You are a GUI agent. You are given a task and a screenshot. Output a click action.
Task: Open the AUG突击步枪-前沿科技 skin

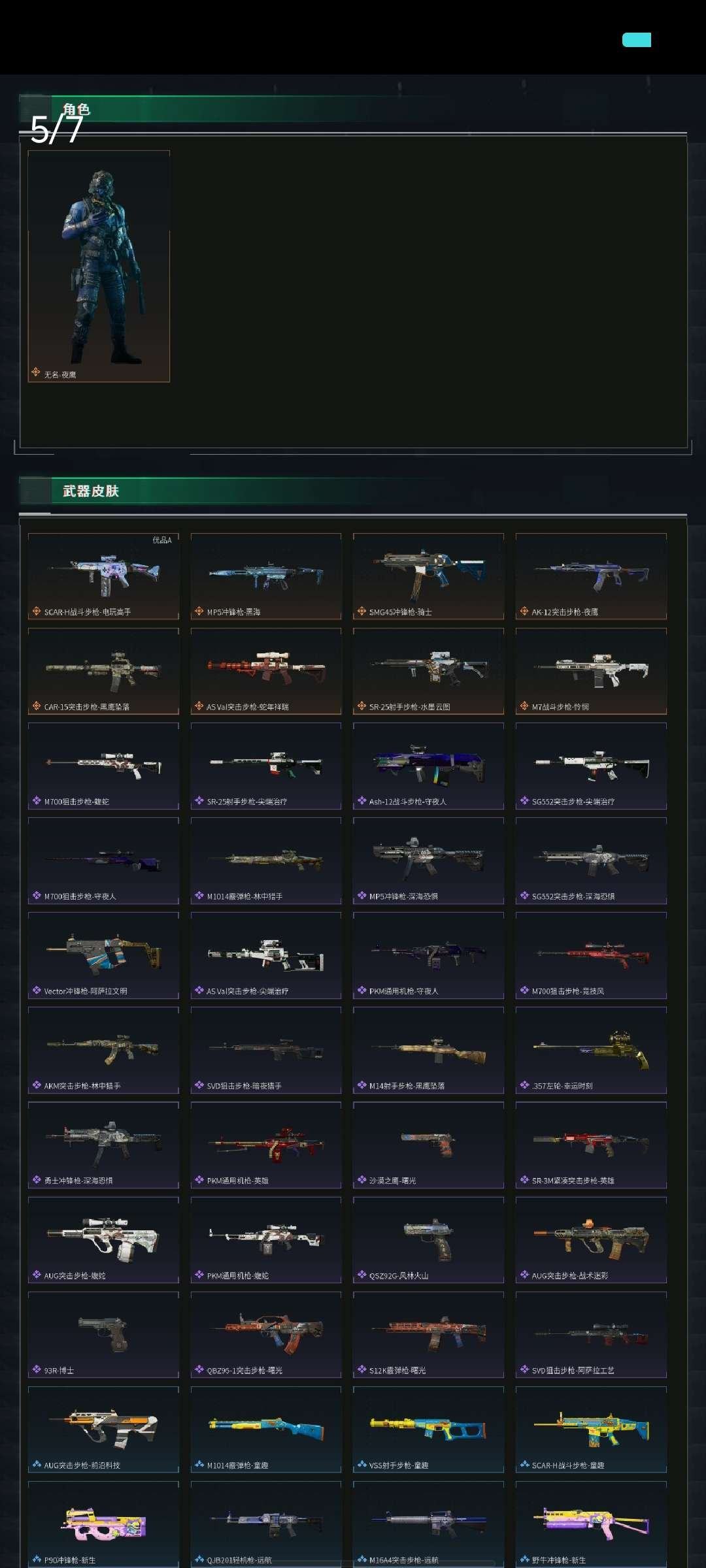(x=103, y=1429)
